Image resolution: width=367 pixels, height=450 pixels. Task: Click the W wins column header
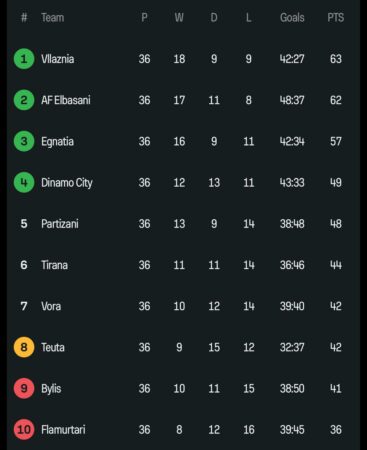pyautogui.click(x=179, y=18)
